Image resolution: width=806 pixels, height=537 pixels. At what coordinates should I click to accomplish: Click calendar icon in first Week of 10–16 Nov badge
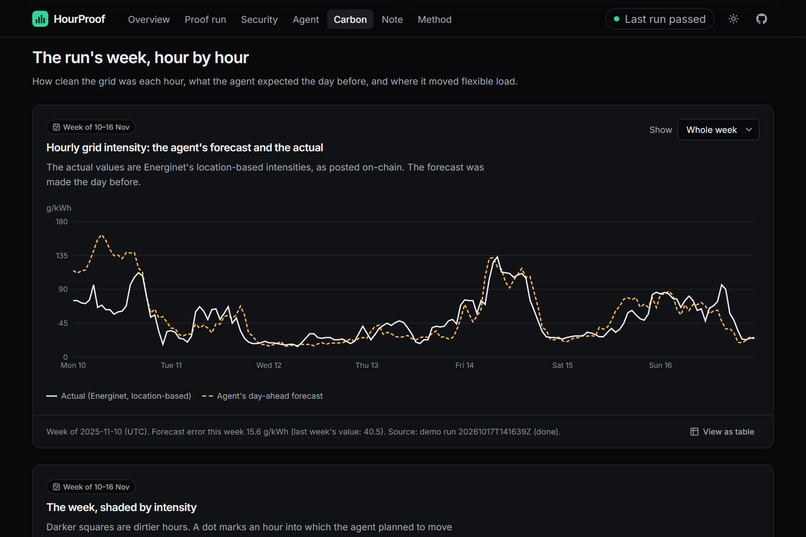pyautogui.click(x=57, y=127)
